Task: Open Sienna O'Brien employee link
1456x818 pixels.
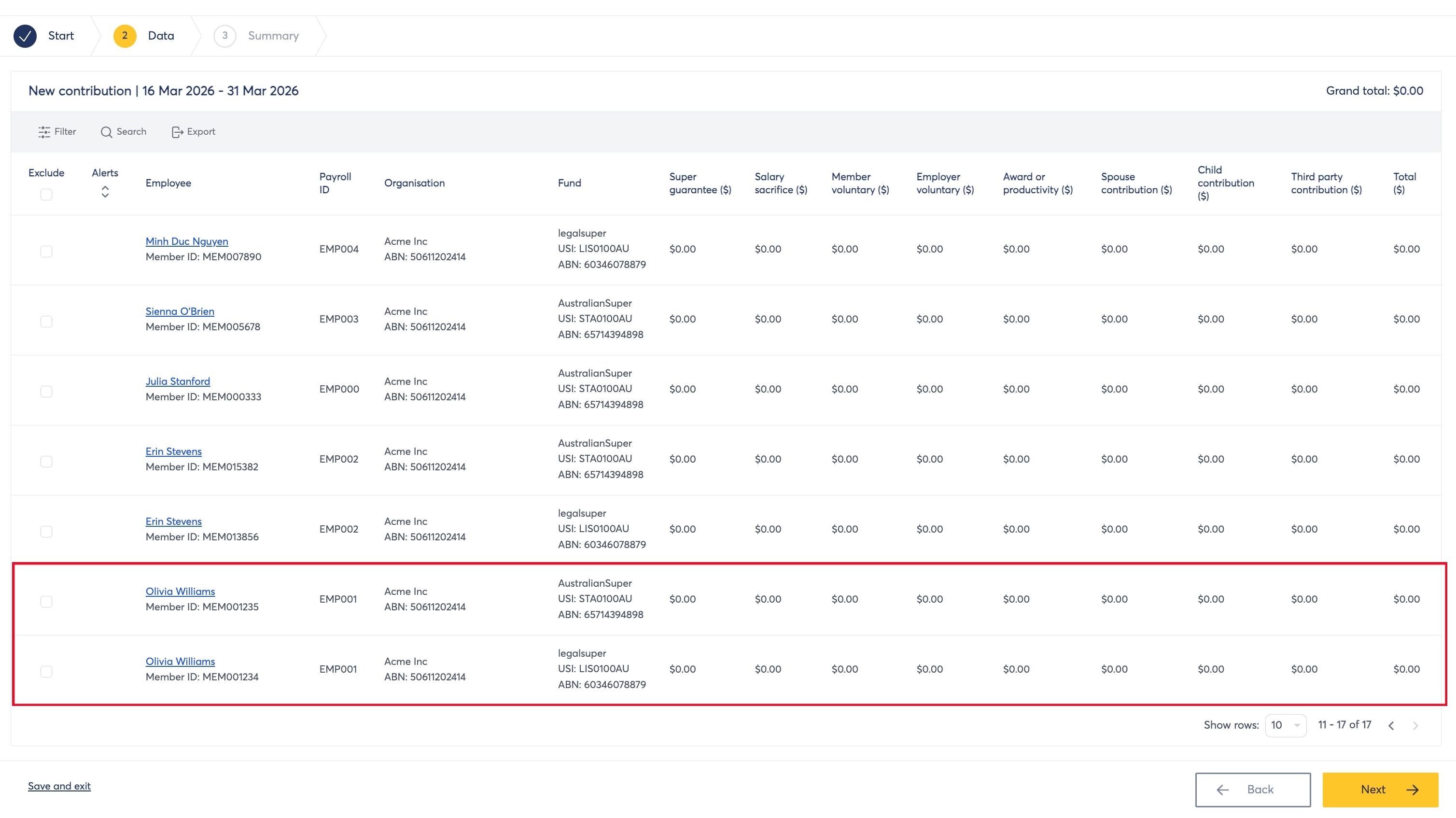Action: click(180, 311)
